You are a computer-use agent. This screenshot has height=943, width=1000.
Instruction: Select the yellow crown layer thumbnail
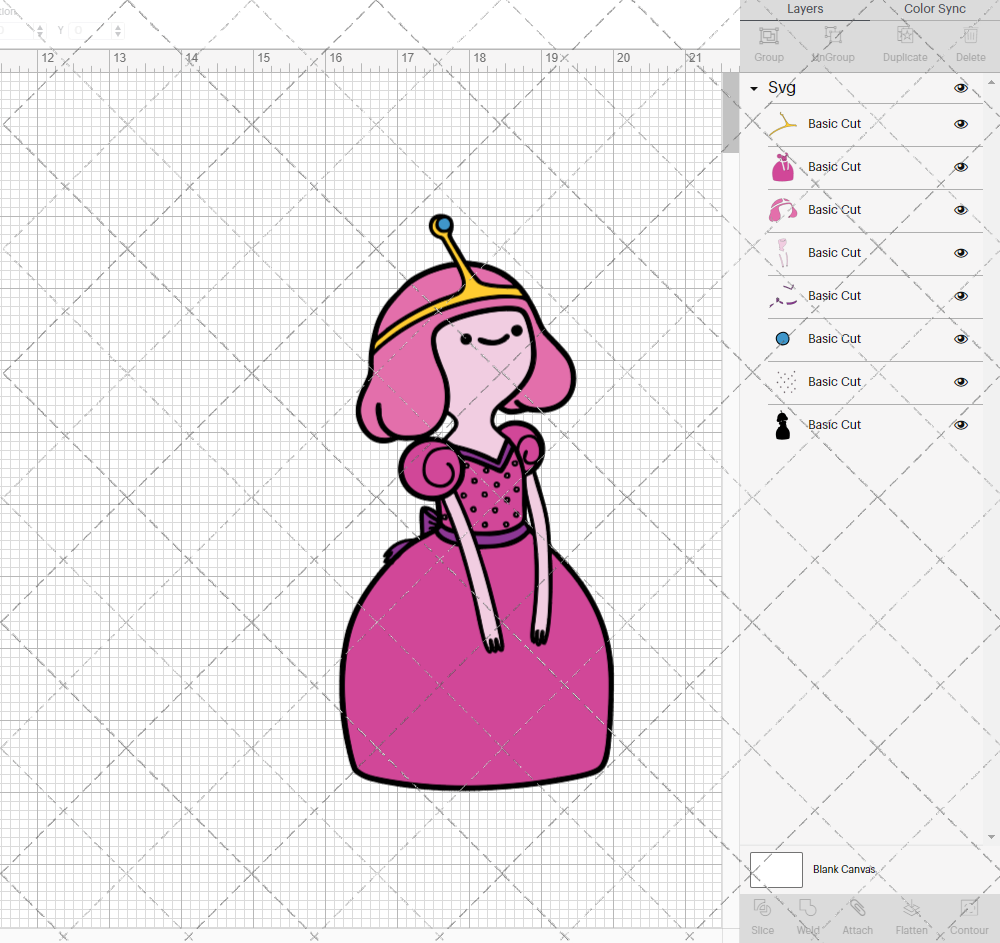click(x=783, y=124)
